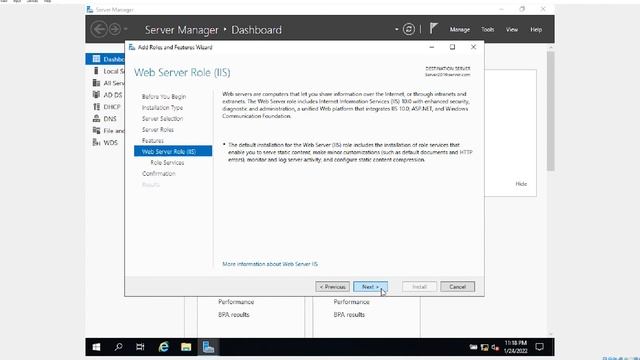Launch Internet Explorer from taskbar
Image resolution: width=640 pixels, height=360 pixels.
click(x=163, y=347)
